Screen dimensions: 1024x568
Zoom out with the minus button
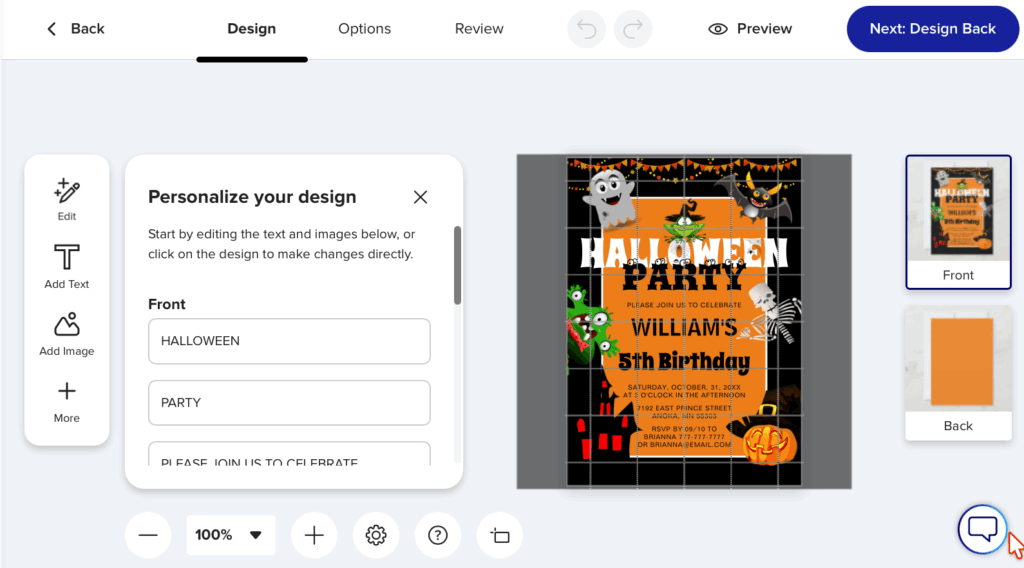click(148, 535)
